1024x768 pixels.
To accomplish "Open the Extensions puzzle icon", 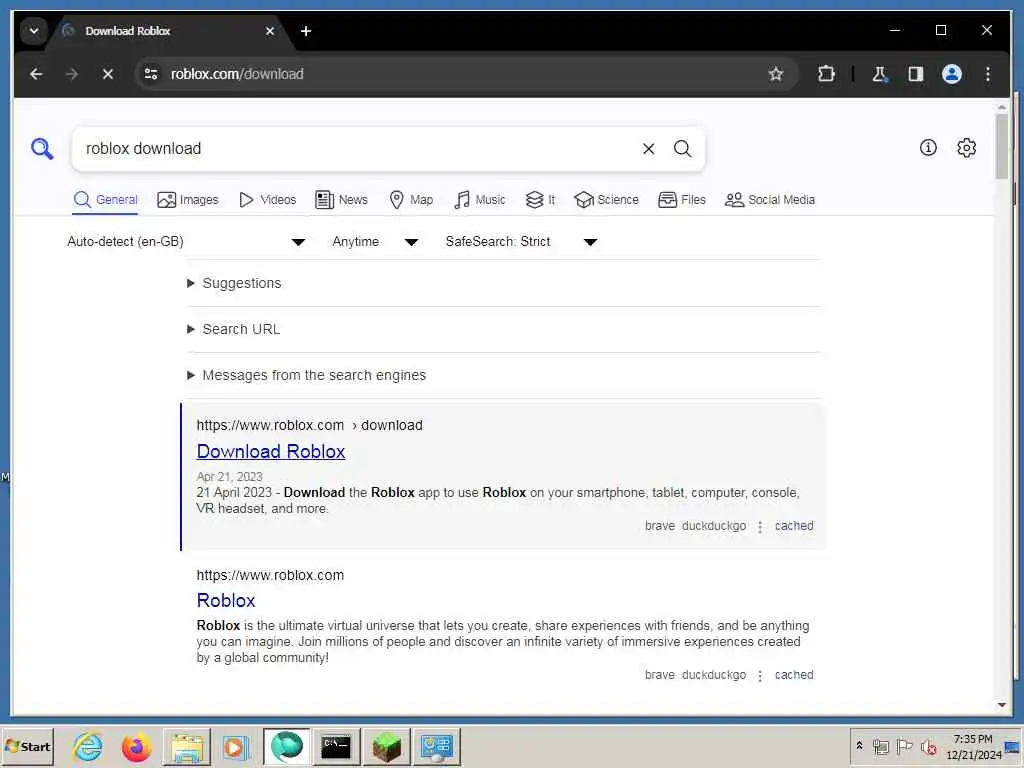I will click(826, 74).
